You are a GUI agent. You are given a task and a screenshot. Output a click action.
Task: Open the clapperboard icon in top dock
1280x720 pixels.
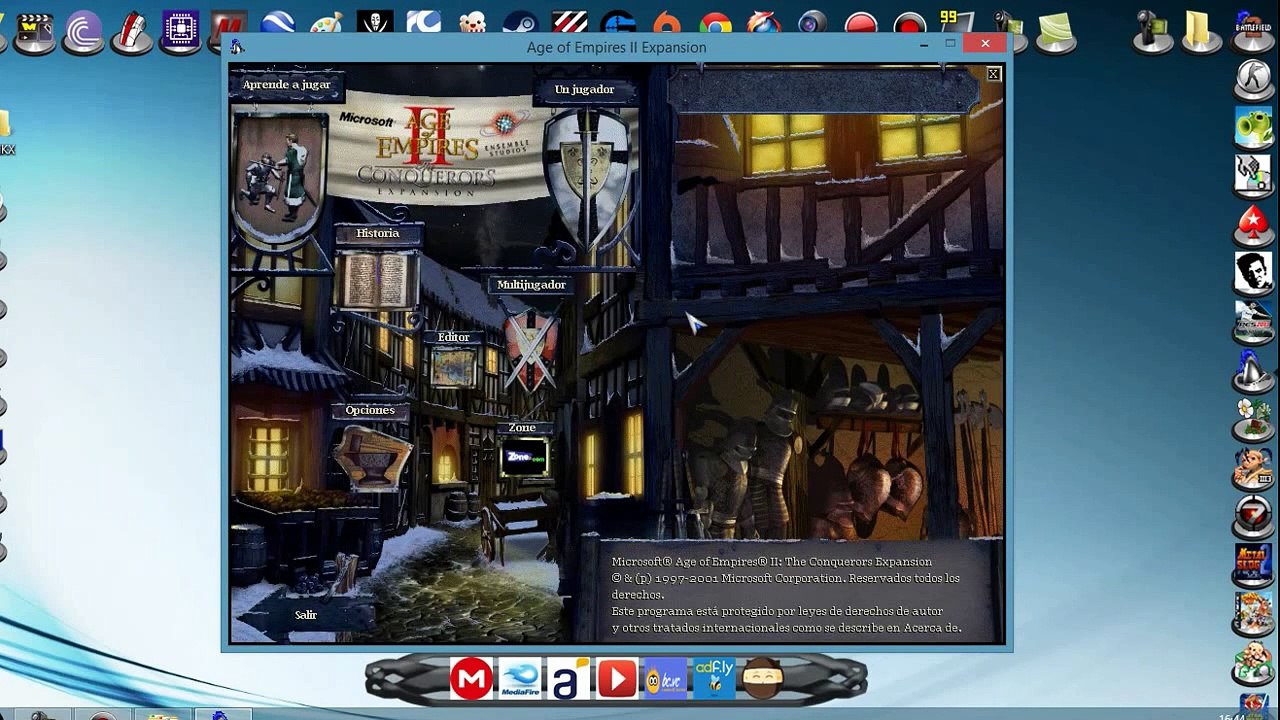[x=35, y=30]
